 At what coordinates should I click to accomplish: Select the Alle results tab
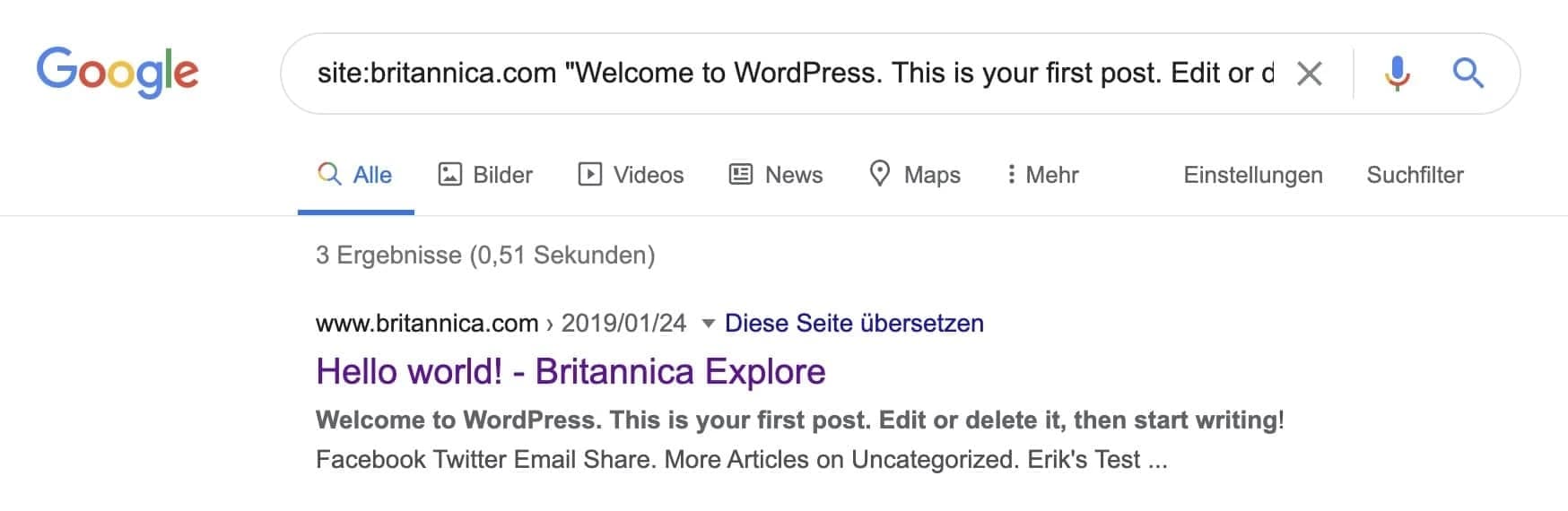(x=355, y=175)
